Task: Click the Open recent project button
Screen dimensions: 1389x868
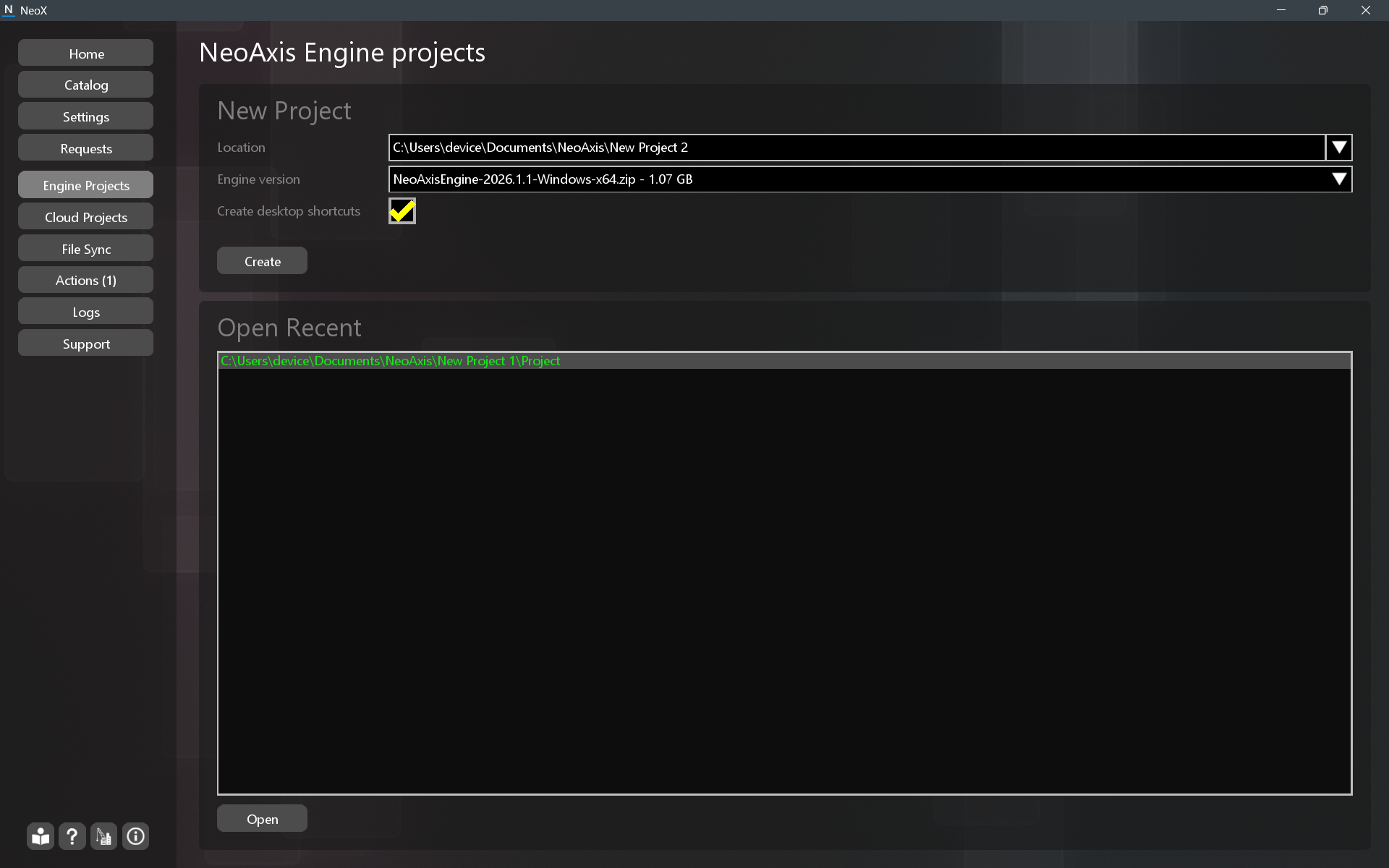Action: pos(262,819)
